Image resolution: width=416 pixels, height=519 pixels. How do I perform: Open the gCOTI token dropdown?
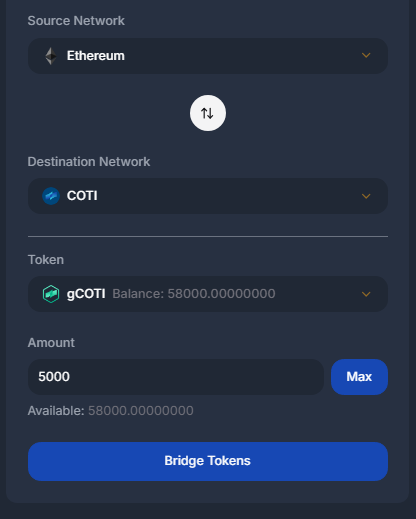click(208, 294)
